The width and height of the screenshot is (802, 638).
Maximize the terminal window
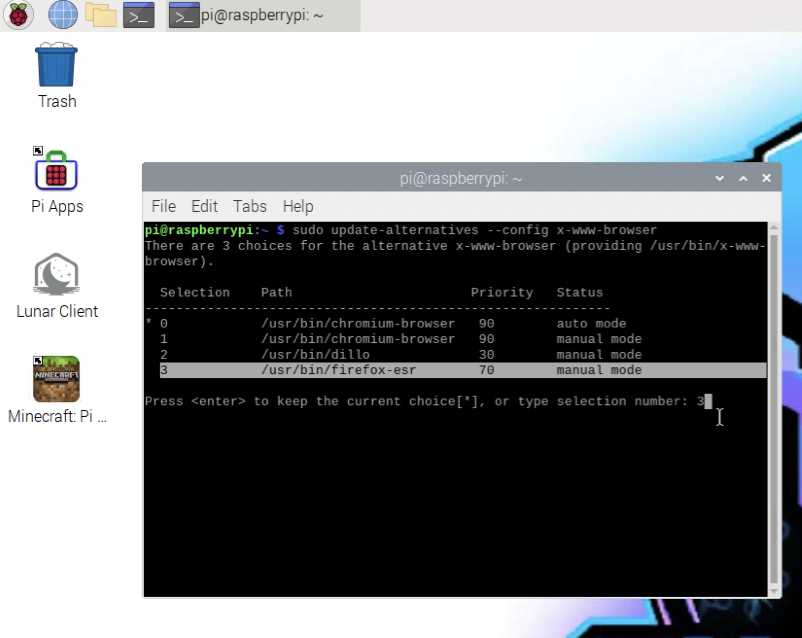point(743,178)
